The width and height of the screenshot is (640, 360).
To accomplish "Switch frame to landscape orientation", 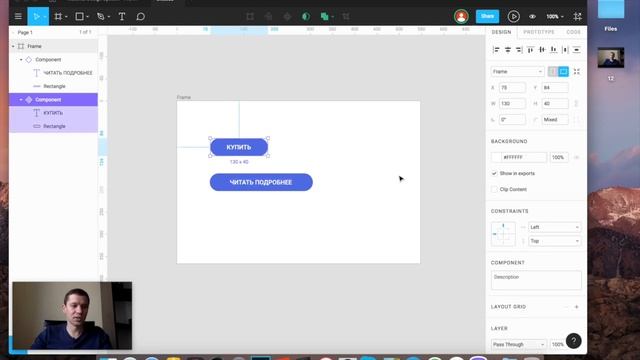I will click(x=563, y=71).
